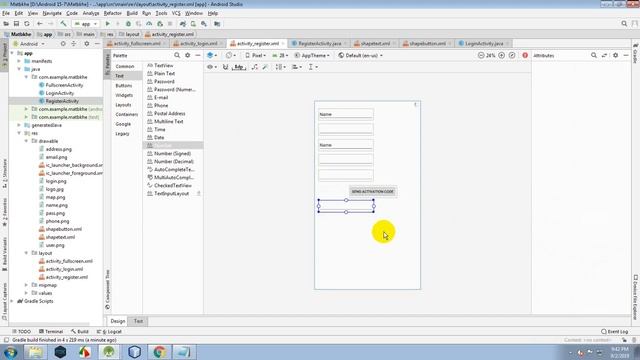Open Palette settings gear
Image resolution: width=640 pixels, height=360 pixels.
click(x=187, y=55)
